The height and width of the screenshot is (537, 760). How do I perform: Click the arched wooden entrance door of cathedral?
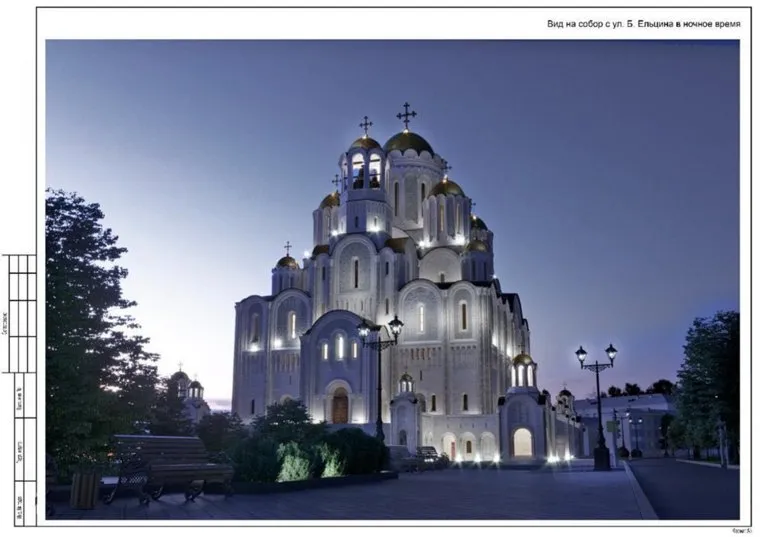pos(340,406)
